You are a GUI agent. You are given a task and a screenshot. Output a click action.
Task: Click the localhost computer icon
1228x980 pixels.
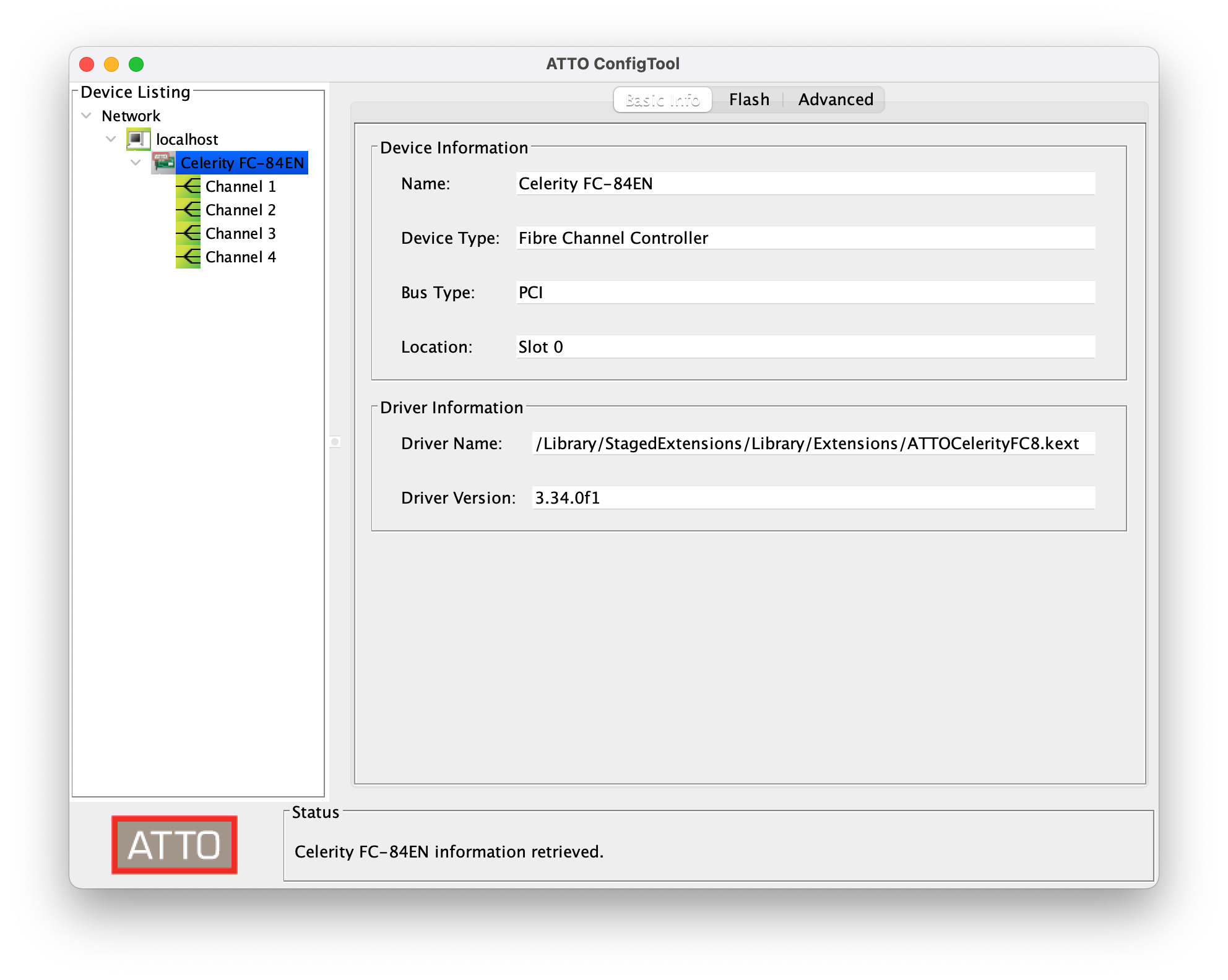coord(138,139)
